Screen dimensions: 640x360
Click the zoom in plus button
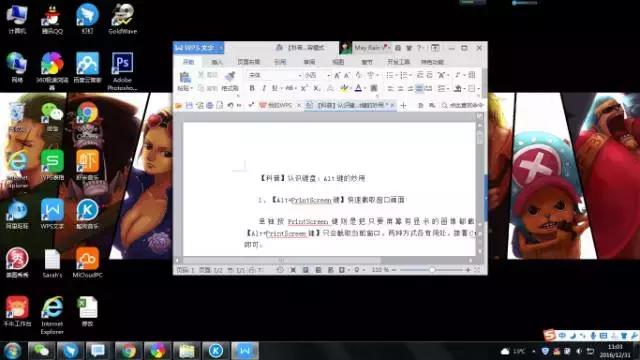468,270
